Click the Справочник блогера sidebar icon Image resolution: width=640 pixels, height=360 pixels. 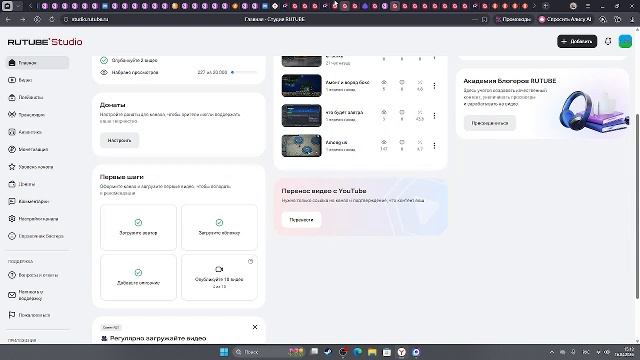(12, 236)
